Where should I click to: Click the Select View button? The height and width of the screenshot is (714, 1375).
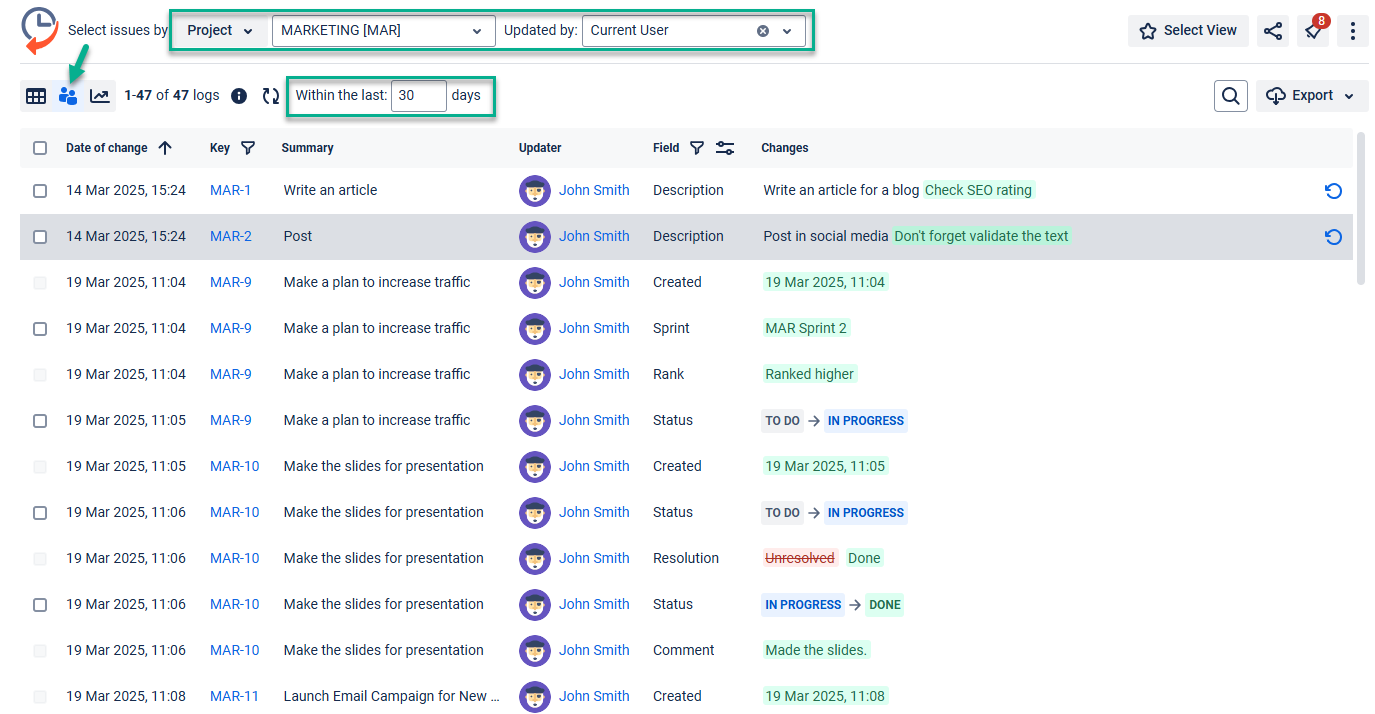pos(1188,31)
